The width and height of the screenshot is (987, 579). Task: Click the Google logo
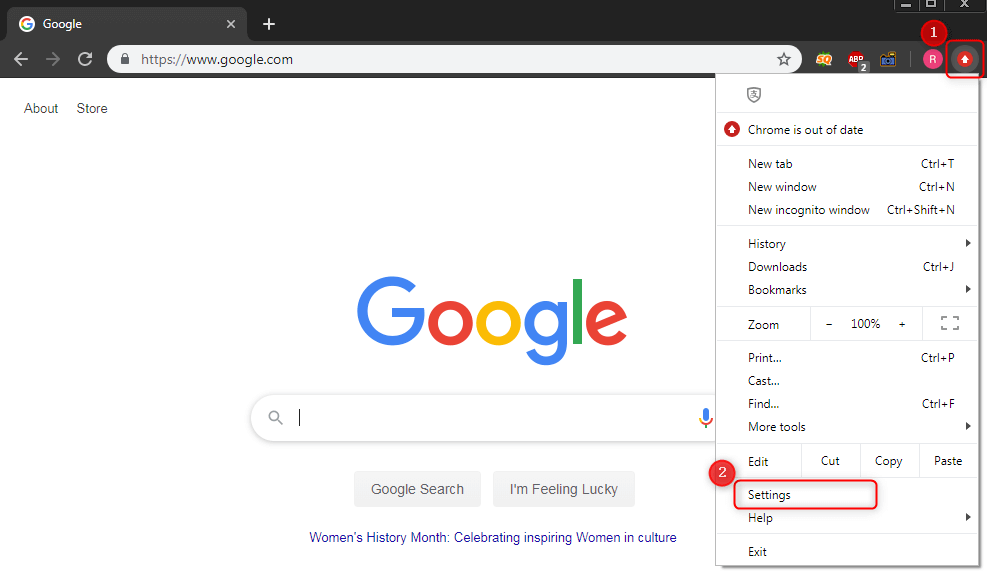pyautogui.click(x=492, y=321)
